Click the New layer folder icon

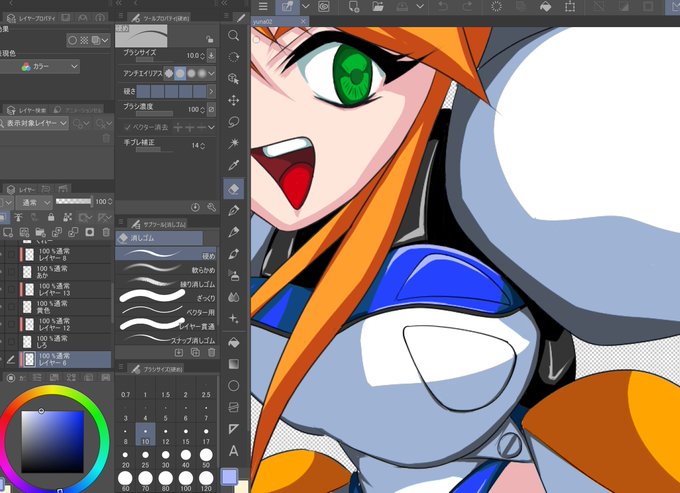(40, 232)
